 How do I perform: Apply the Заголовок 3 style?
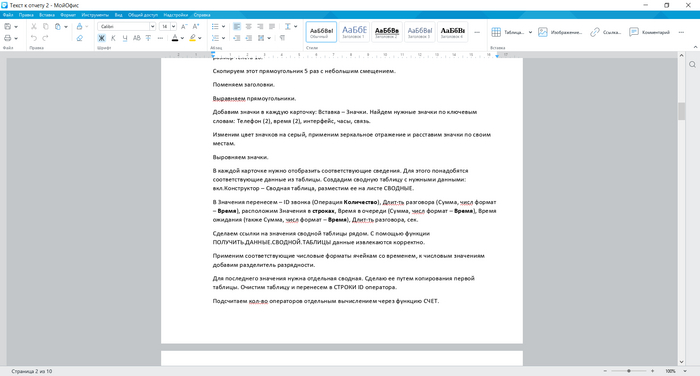pos(420,32)
